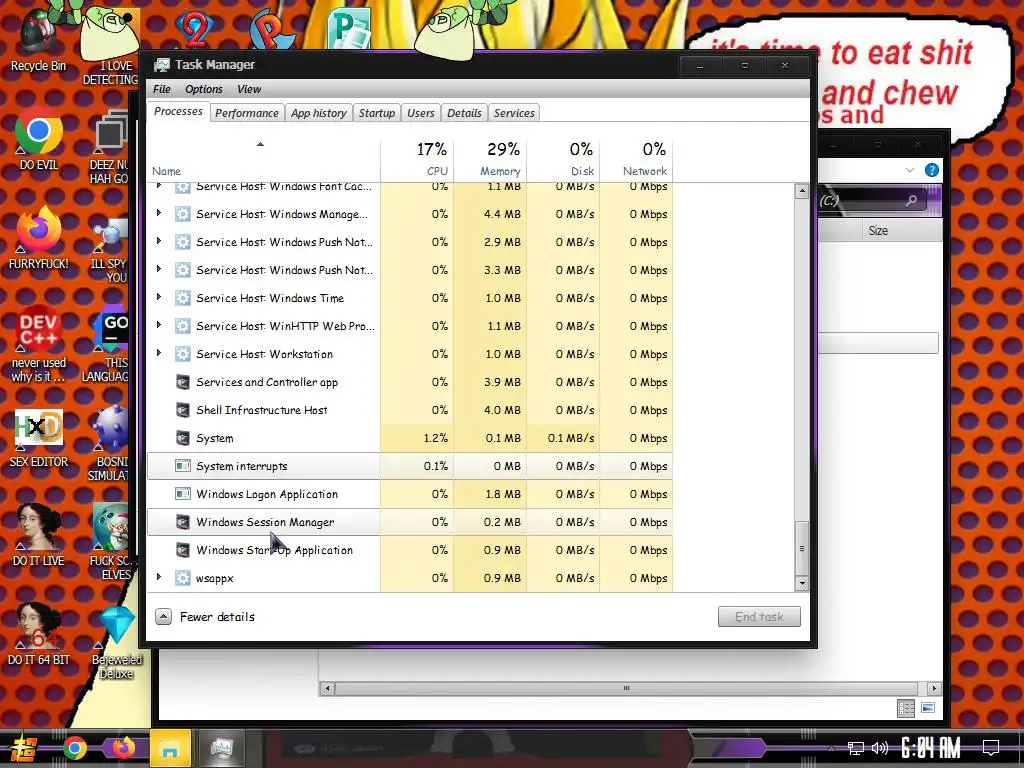1024x768 pixels.
Task: Select the Services and Controller app process
Action: 410,382
